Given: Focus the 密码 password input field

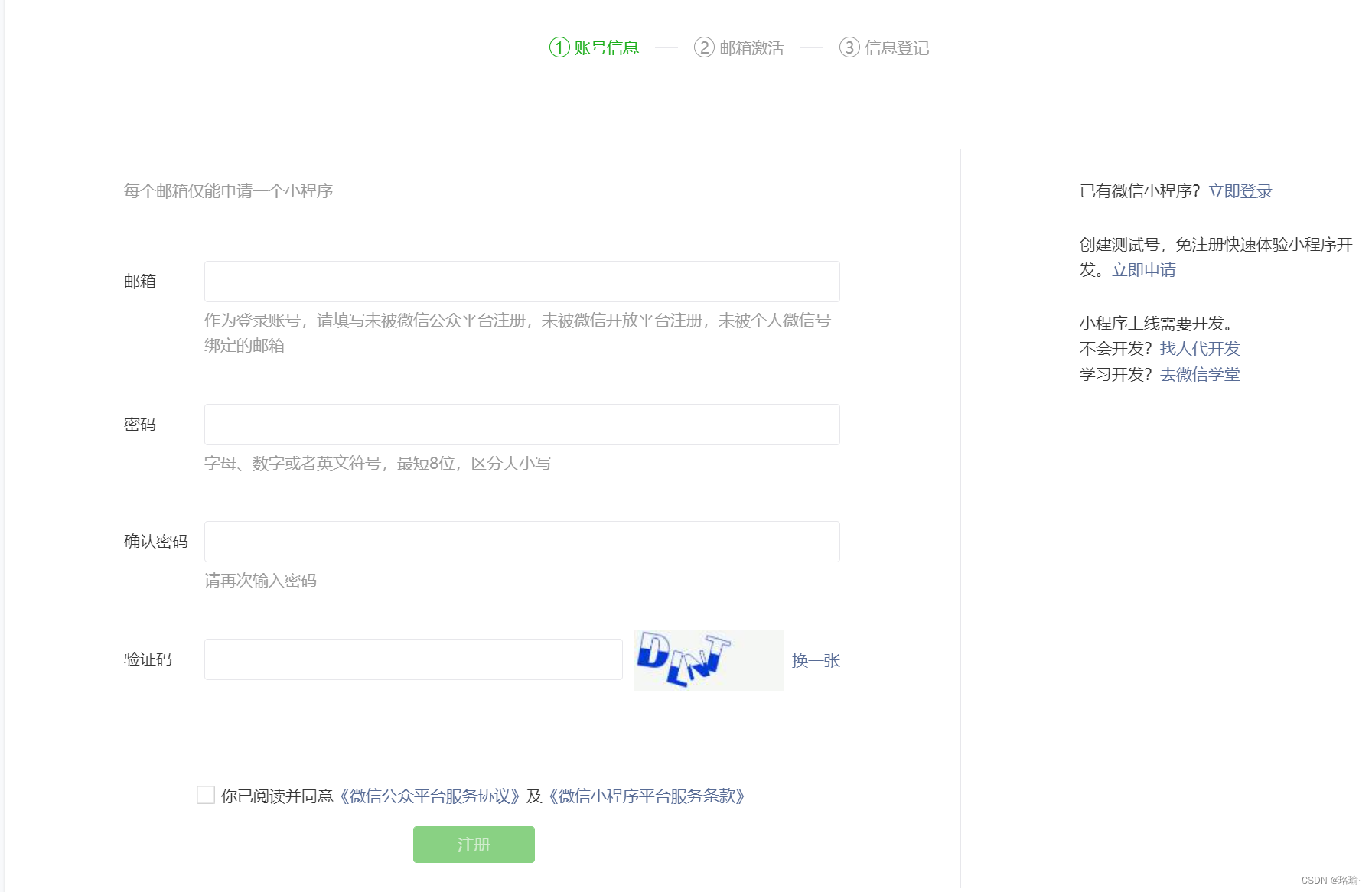Looking at the screenshot, I should pyautogui.click(x=522, y=425).
